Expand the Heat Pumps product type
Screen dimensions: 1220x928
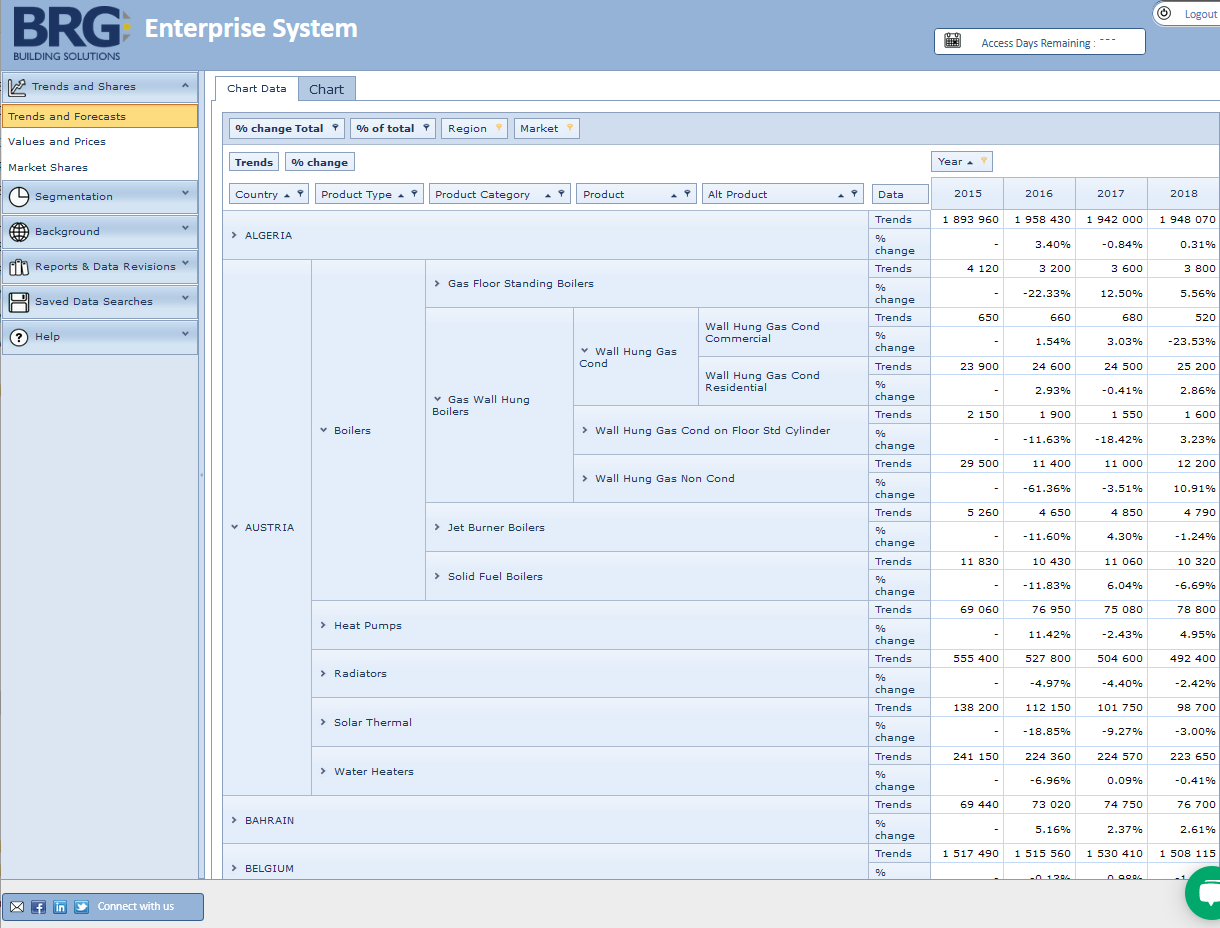[323, 626]
